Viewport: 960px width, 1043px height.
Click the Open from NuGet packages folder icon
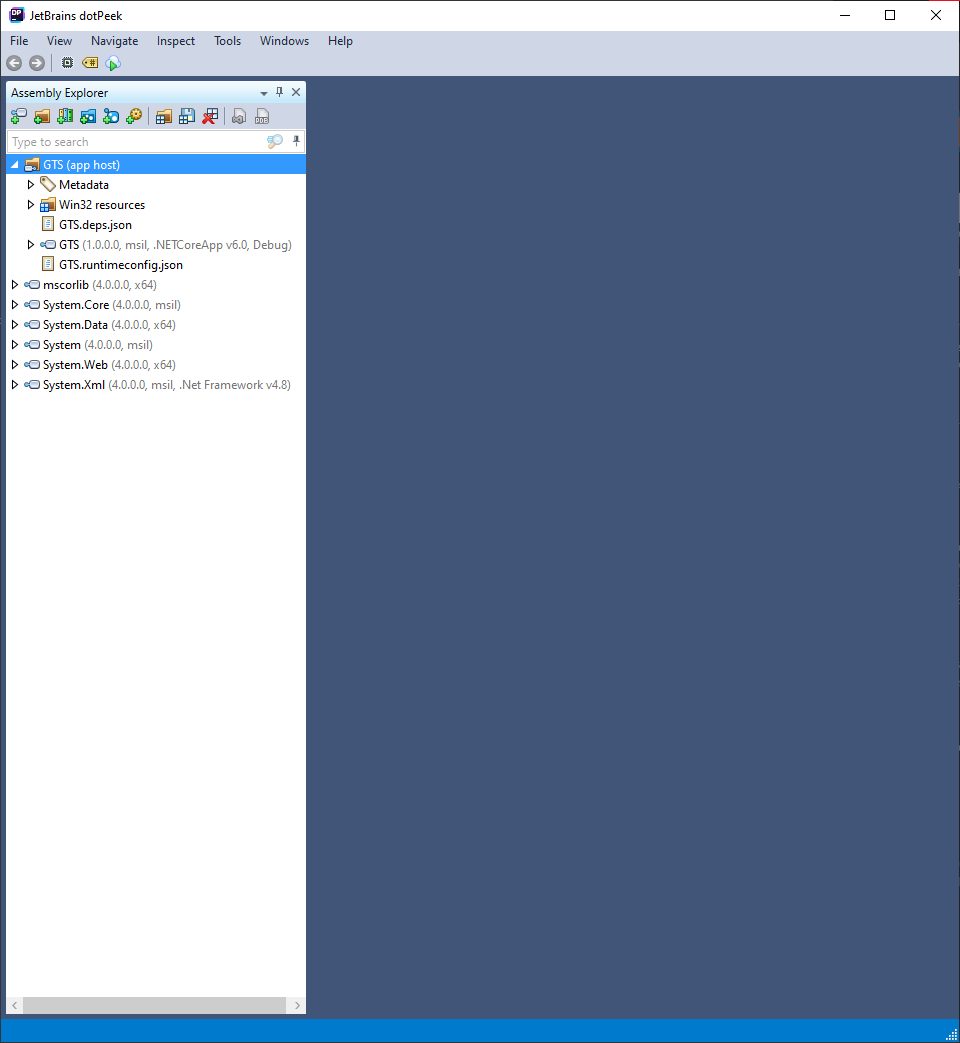[x=88, y=117]
